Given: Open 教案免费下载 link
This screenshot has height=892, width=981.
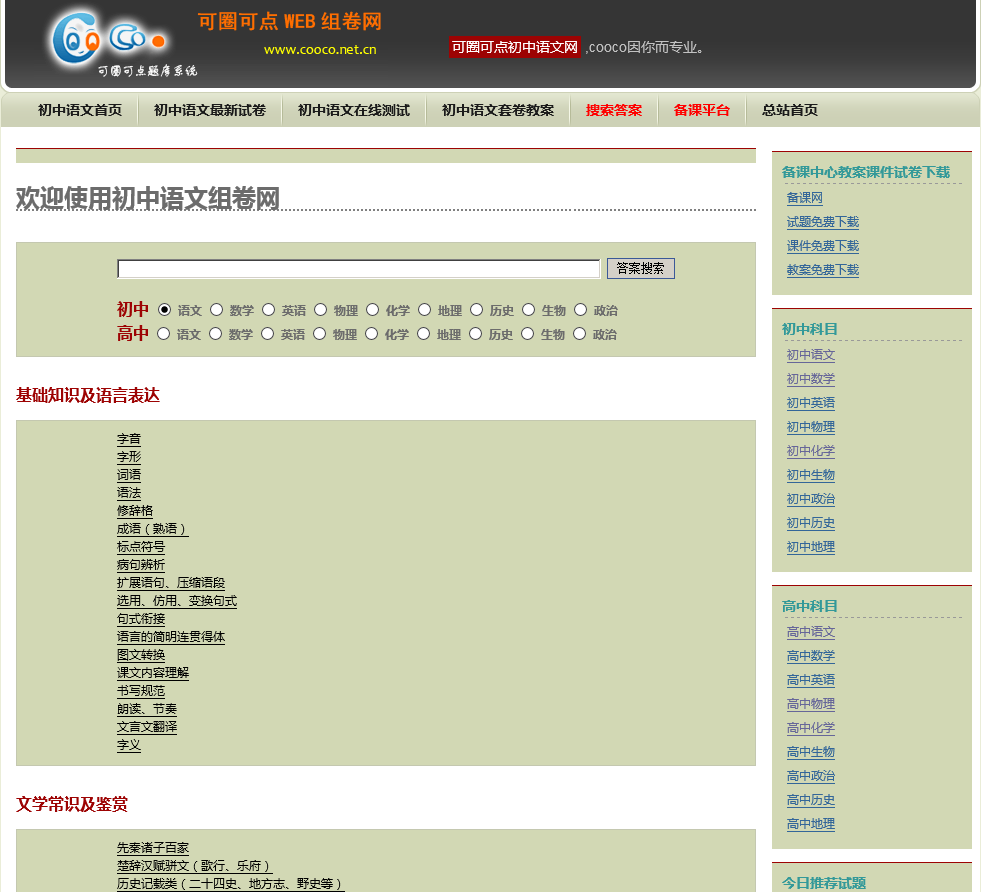Looking at the screenshot, I should (823, 270).
